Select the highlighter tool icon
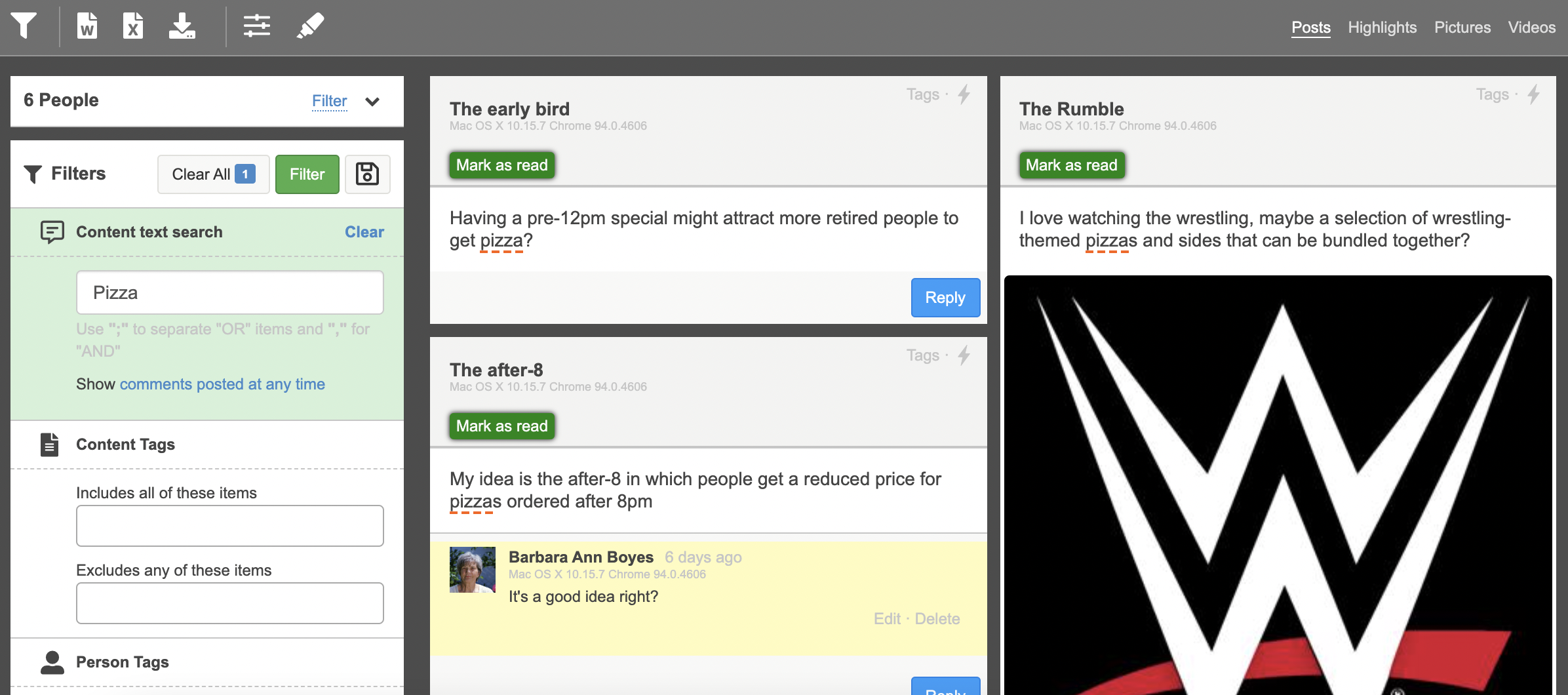Viewport: 1568px width, 695px height. 310,26
